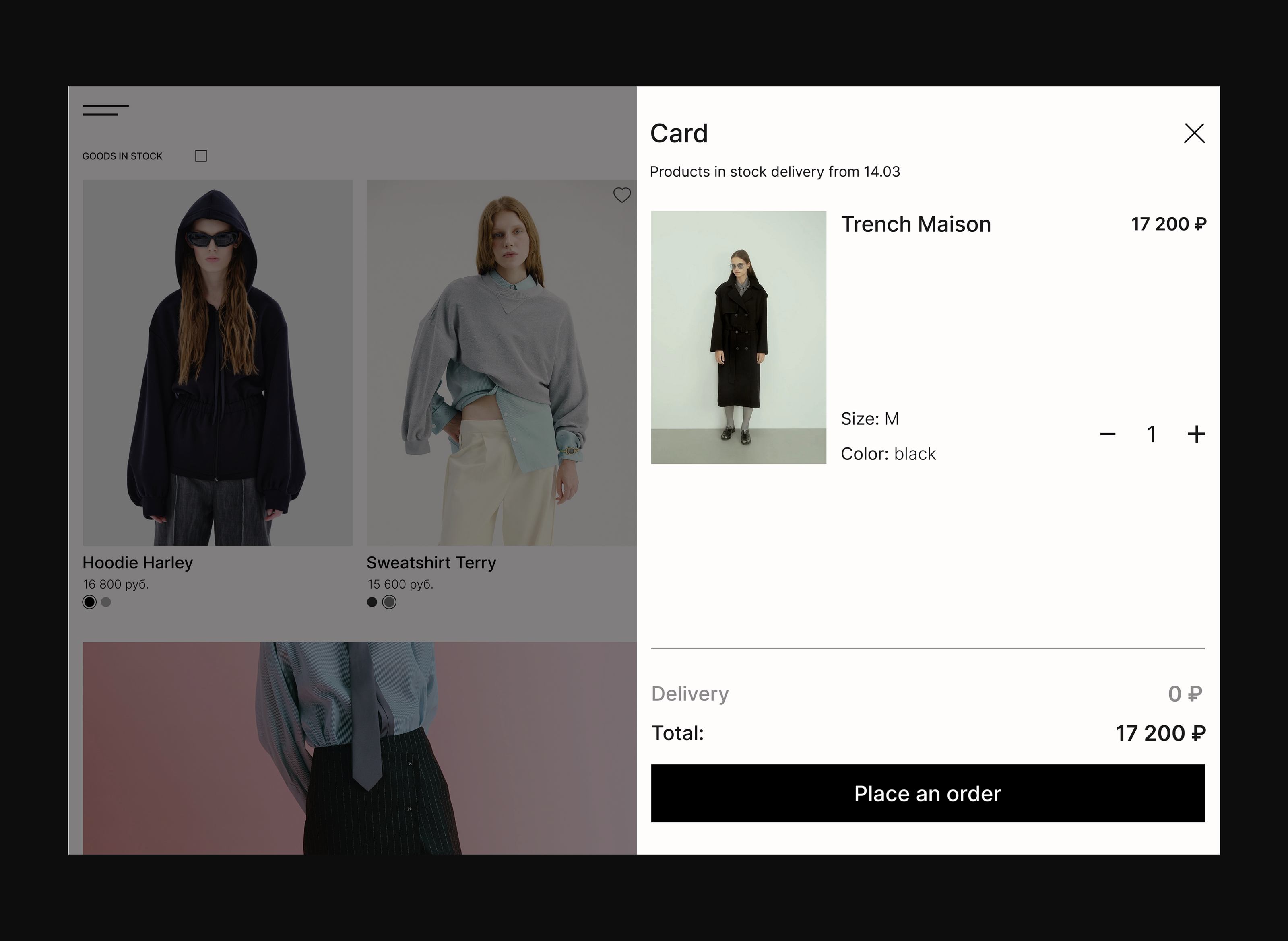Image resolution: width=1288 pixels, height=941 pixels.
Task: Click Place an order button
Action: pos(927,793)
